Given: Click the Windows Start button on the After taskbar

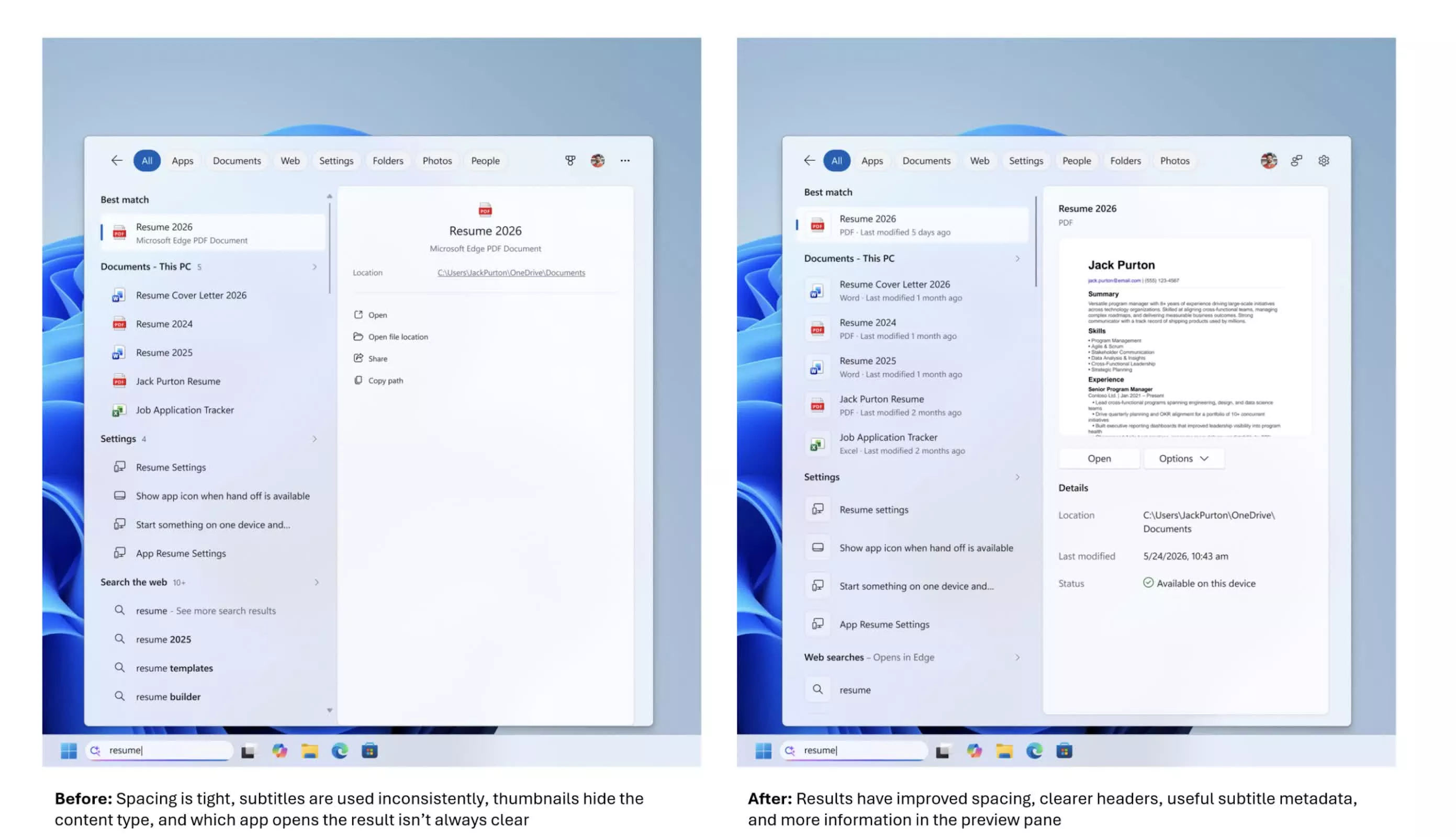Looking at the screenshot, I should tap(763, 750).
